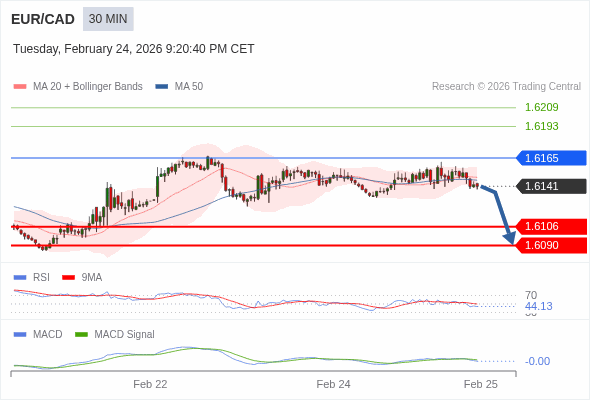590x400 pixels.
Task: Click the MA 20 + Bollinger Bands legend label
Action: (88, 87)
